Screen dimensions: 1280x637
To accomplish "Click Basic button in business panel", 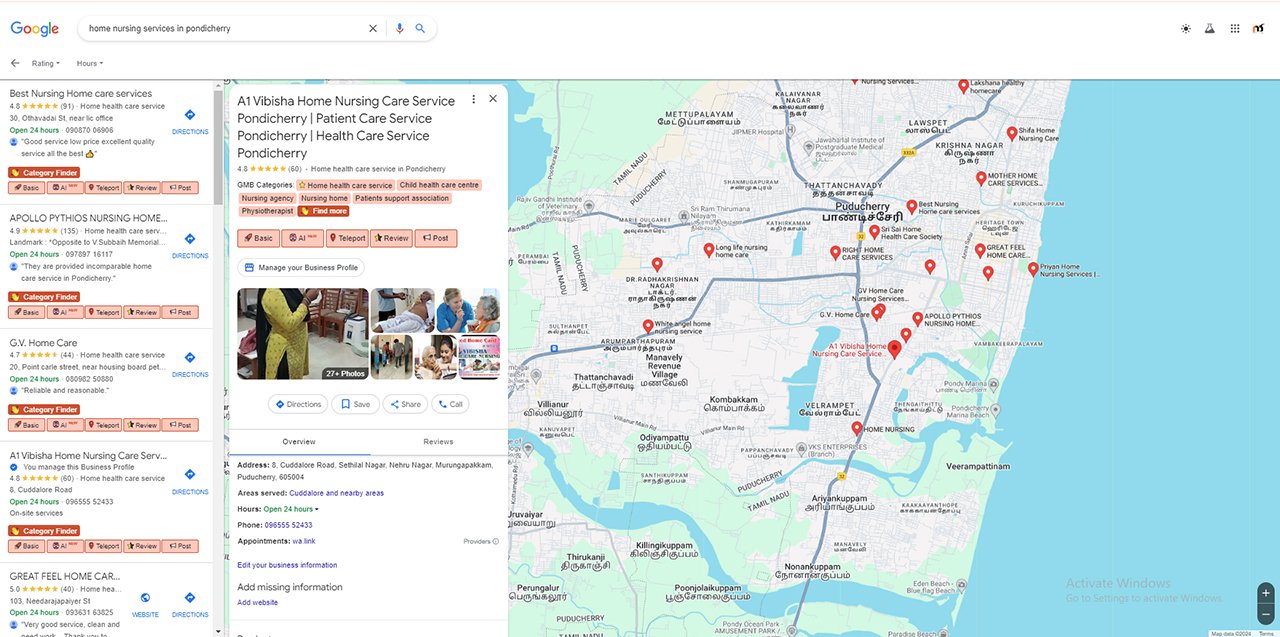I will tap(258, 238).
